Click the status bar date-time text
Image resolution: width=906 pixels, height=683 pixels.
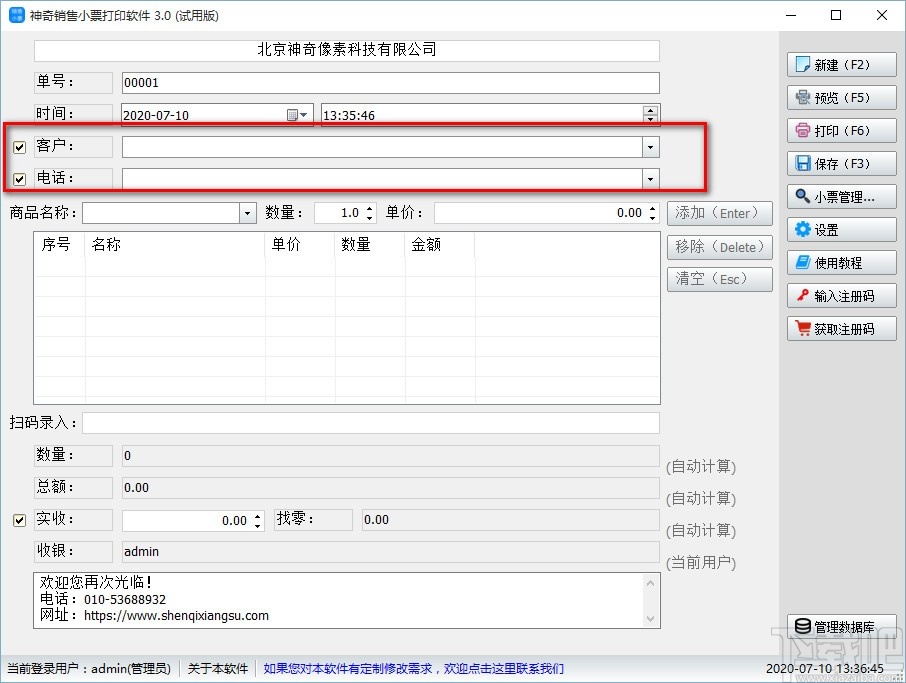(825, 669)
